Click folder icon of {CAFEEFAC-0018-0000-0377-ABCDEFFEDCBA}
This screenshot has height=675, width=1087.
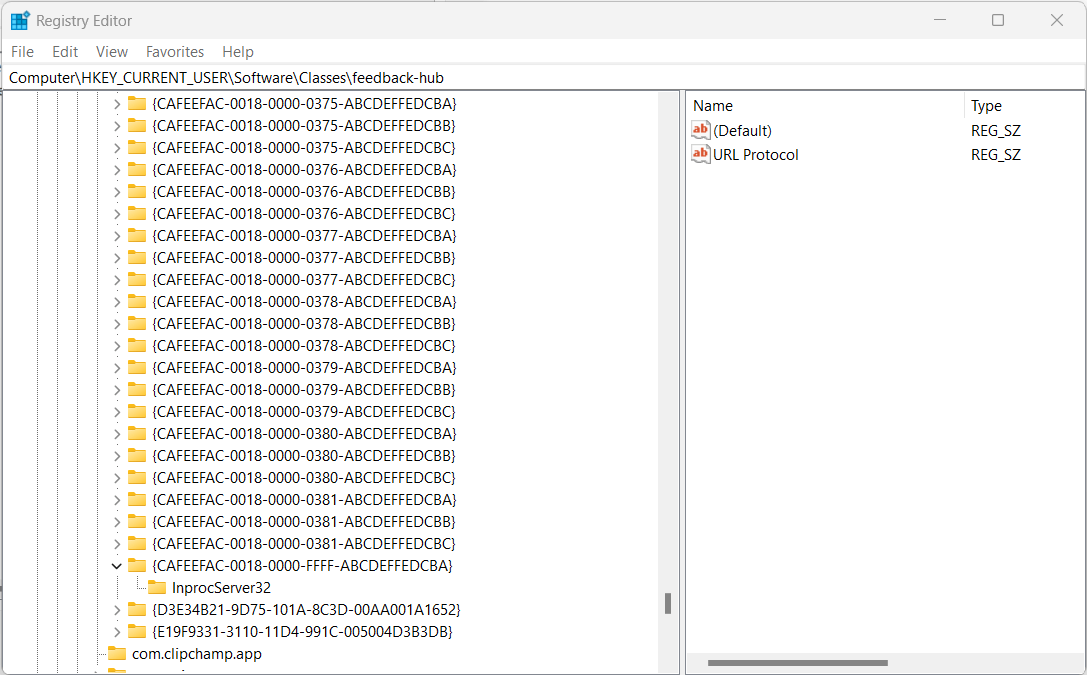[137, 236]
